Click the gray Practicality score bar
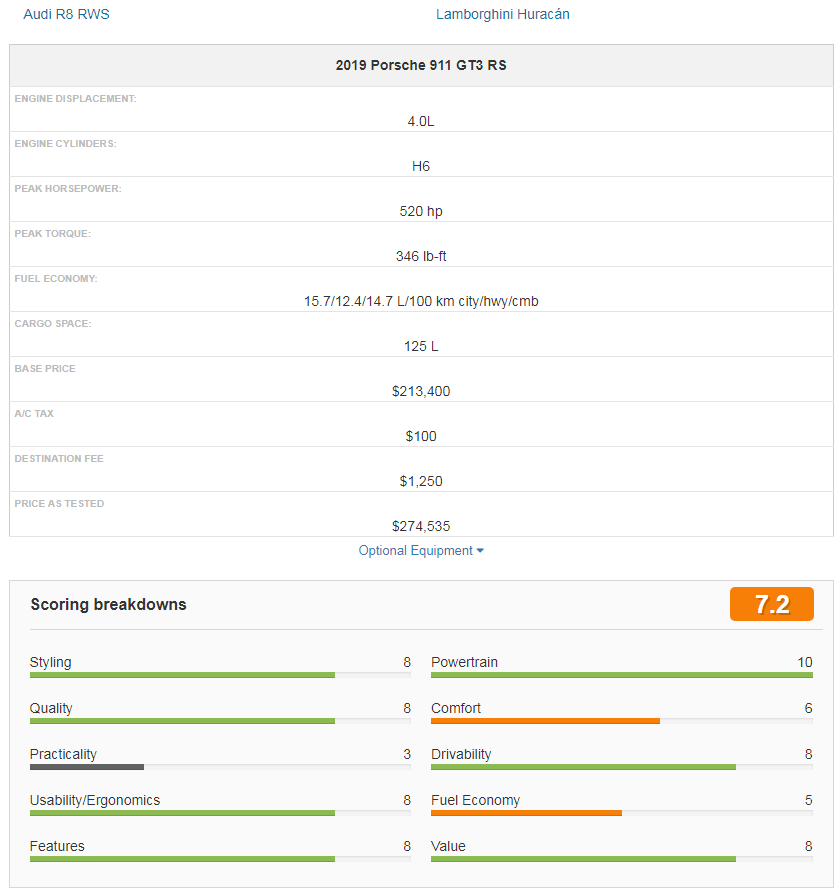839x890 pixels. [x=87, y=767]
